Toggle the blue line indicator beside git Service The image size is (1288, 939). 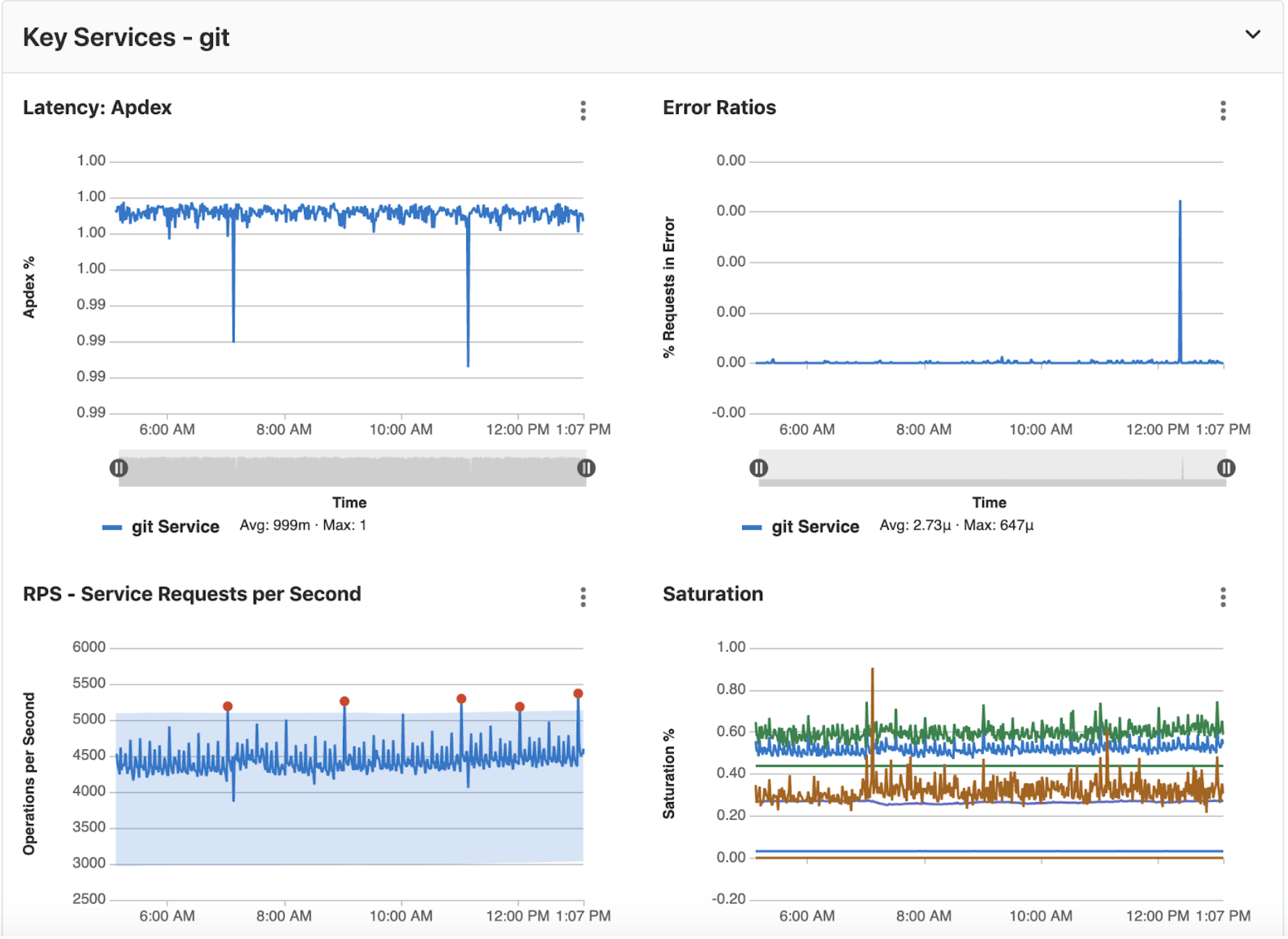tap(113, 527)
